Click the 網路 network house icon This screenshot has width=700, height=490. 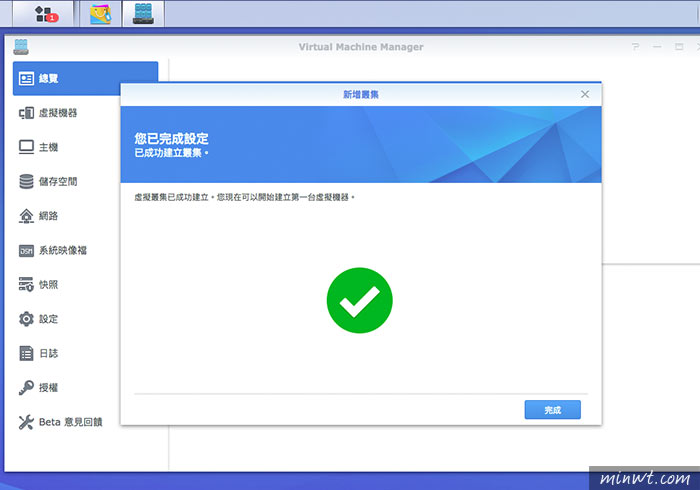pos(26,216)
